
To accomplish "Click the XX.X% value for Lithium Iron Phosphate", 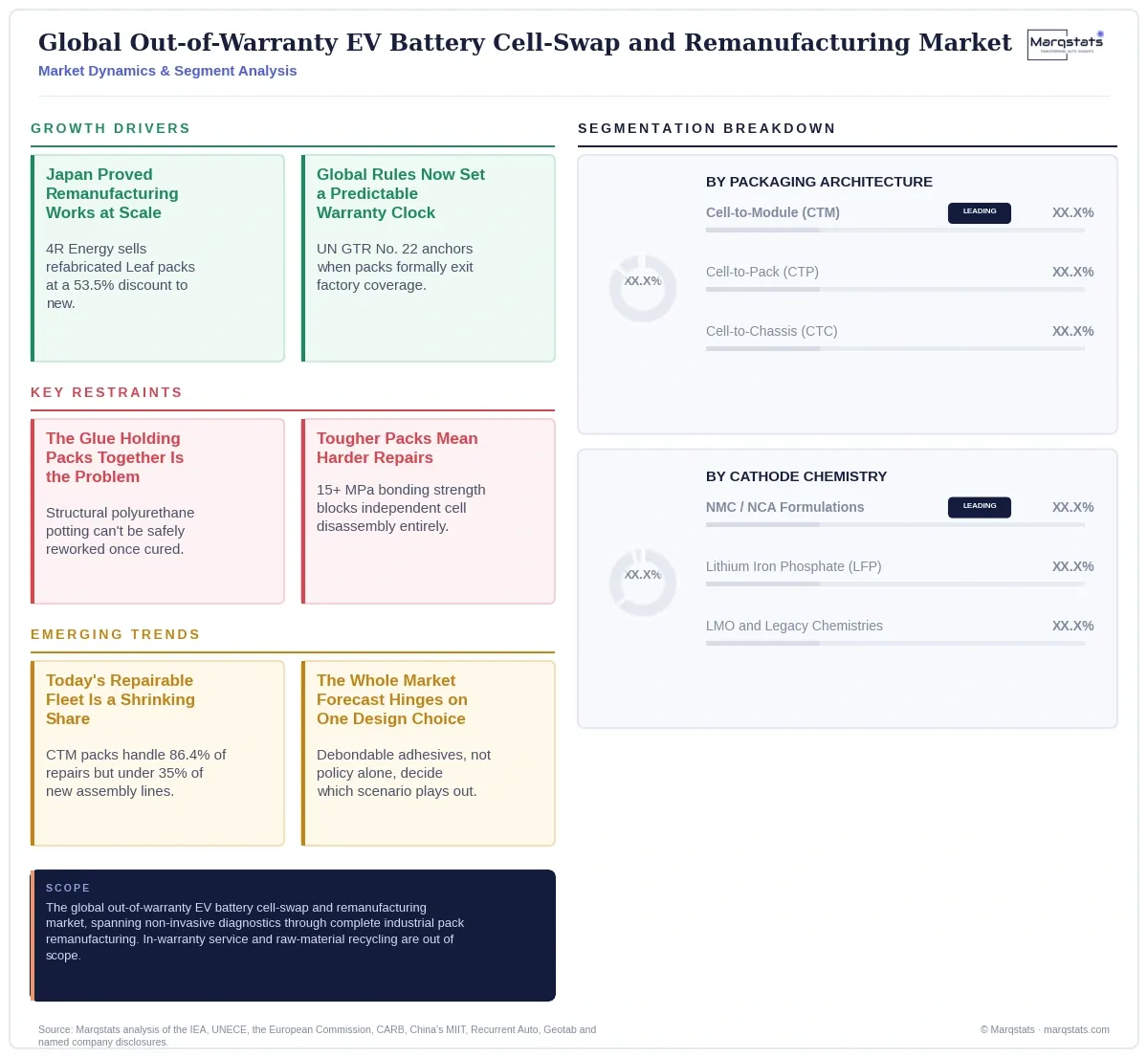I will tap(1072, 566).
